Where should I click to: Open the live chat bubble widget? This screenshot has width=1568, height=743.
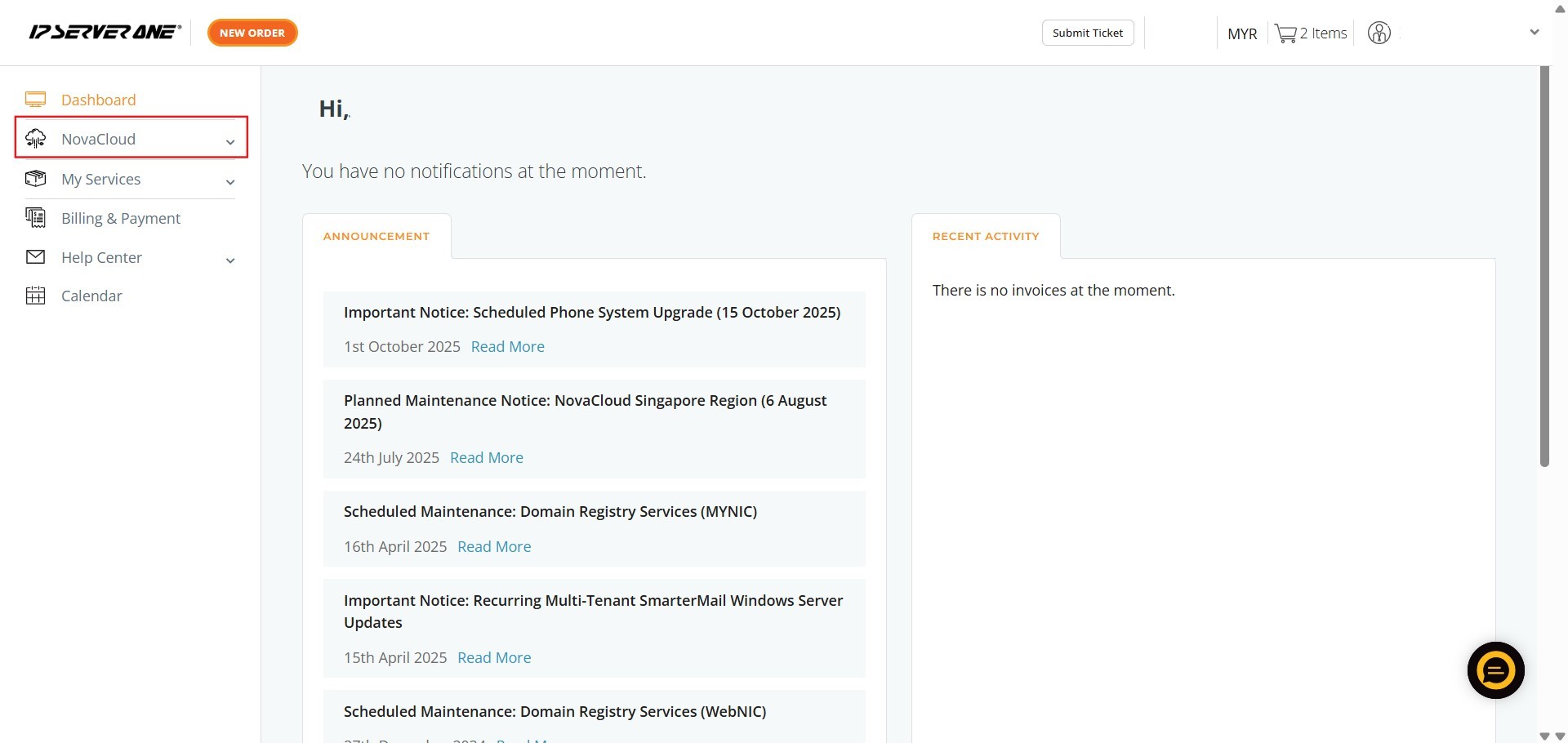pyautogui.click(x=1495, y=670)
